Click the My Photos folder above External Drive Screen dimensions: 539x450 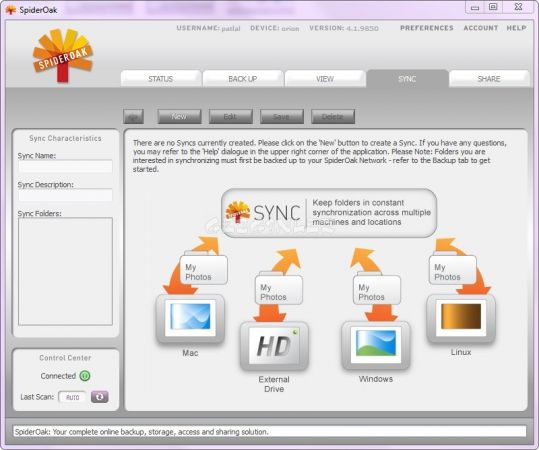(279, 289)
